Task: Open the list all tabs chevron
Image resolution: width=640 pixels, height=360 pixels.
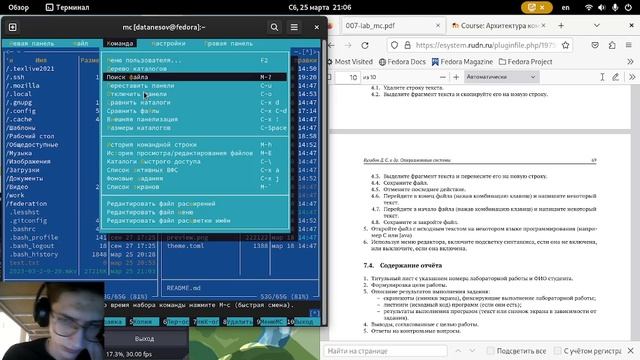Action: [596, 26]
